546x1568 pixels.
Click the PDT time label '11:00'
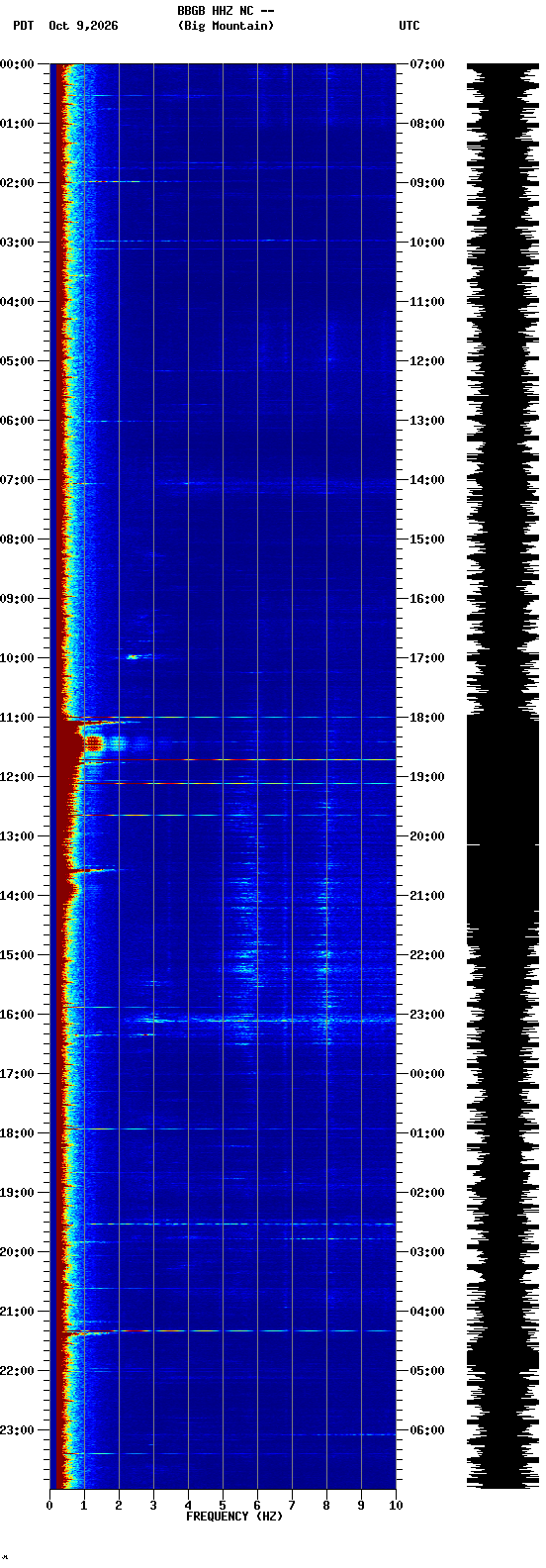tap(17, 718)
